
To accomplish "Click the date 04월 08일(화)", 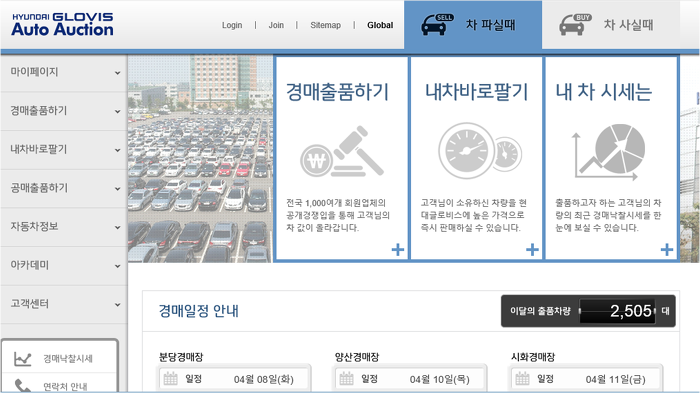I will 264,380.
